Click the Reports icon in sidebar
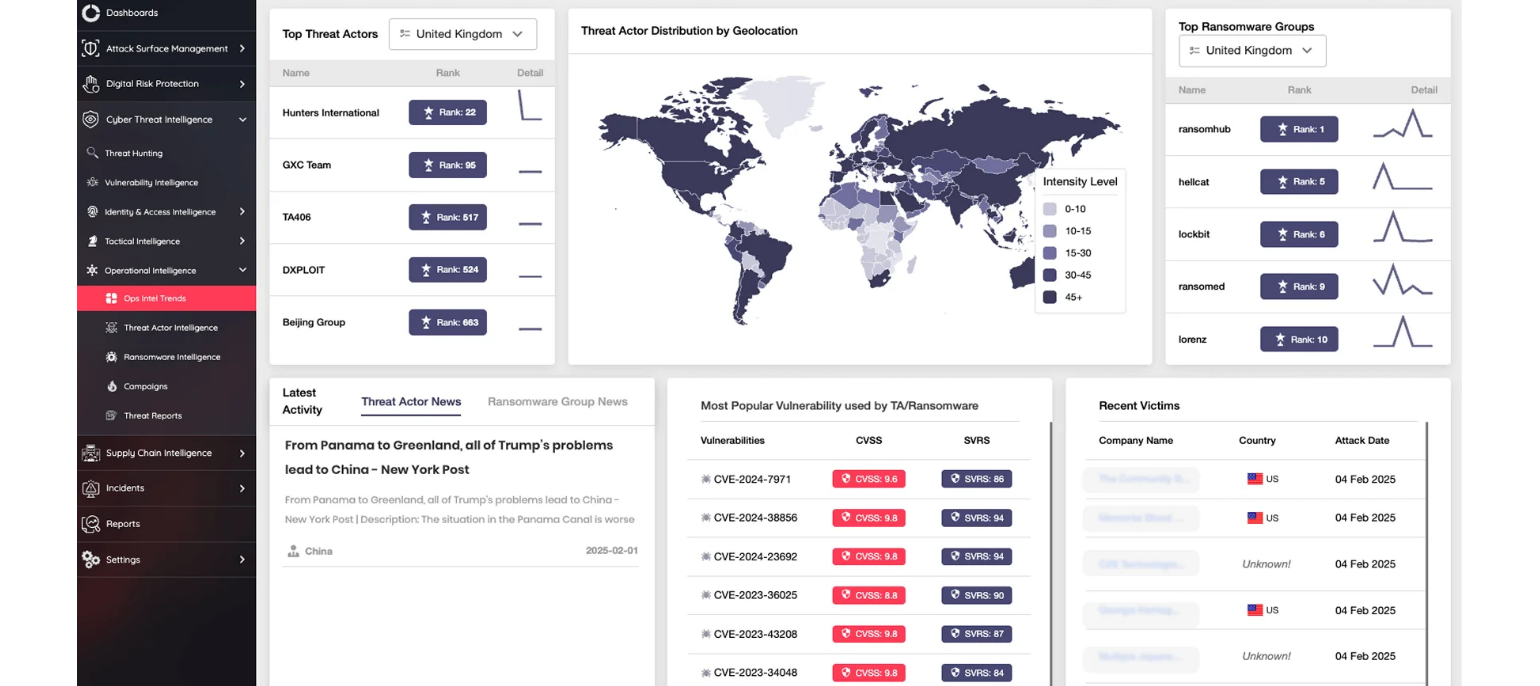Image resolution: width=1540 pixels, height=686 pixels. 91,524
